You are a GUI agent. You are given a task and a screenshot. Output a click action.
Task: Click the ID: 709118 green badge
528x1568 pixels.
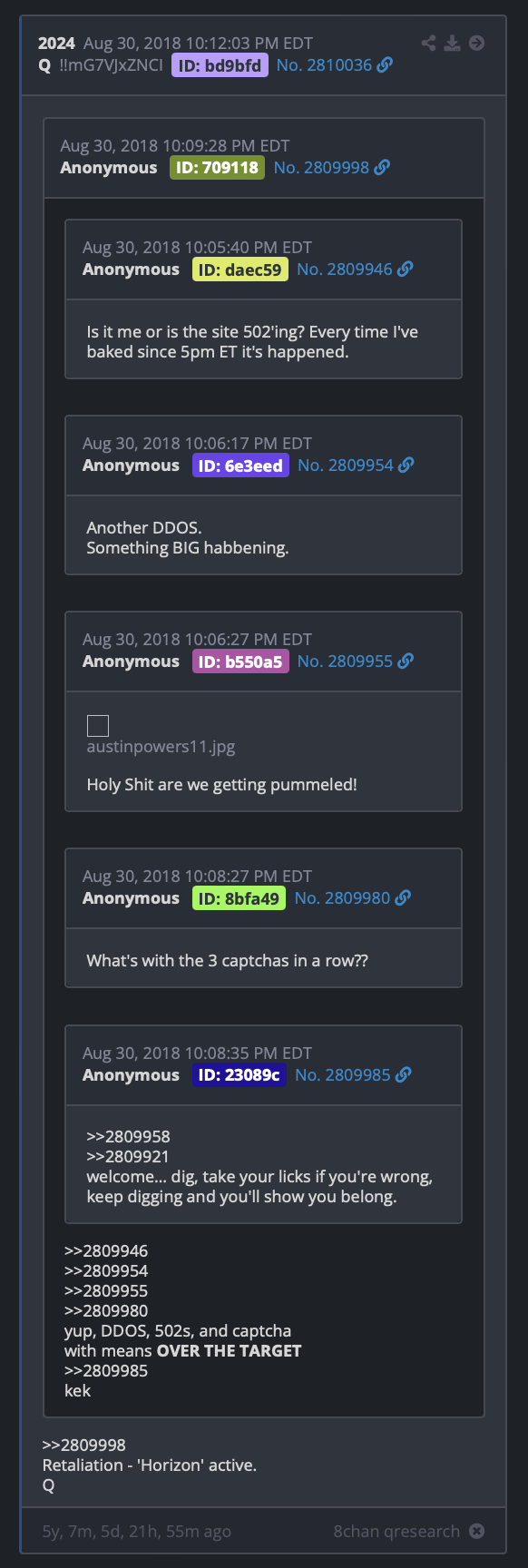pos(217,168)
